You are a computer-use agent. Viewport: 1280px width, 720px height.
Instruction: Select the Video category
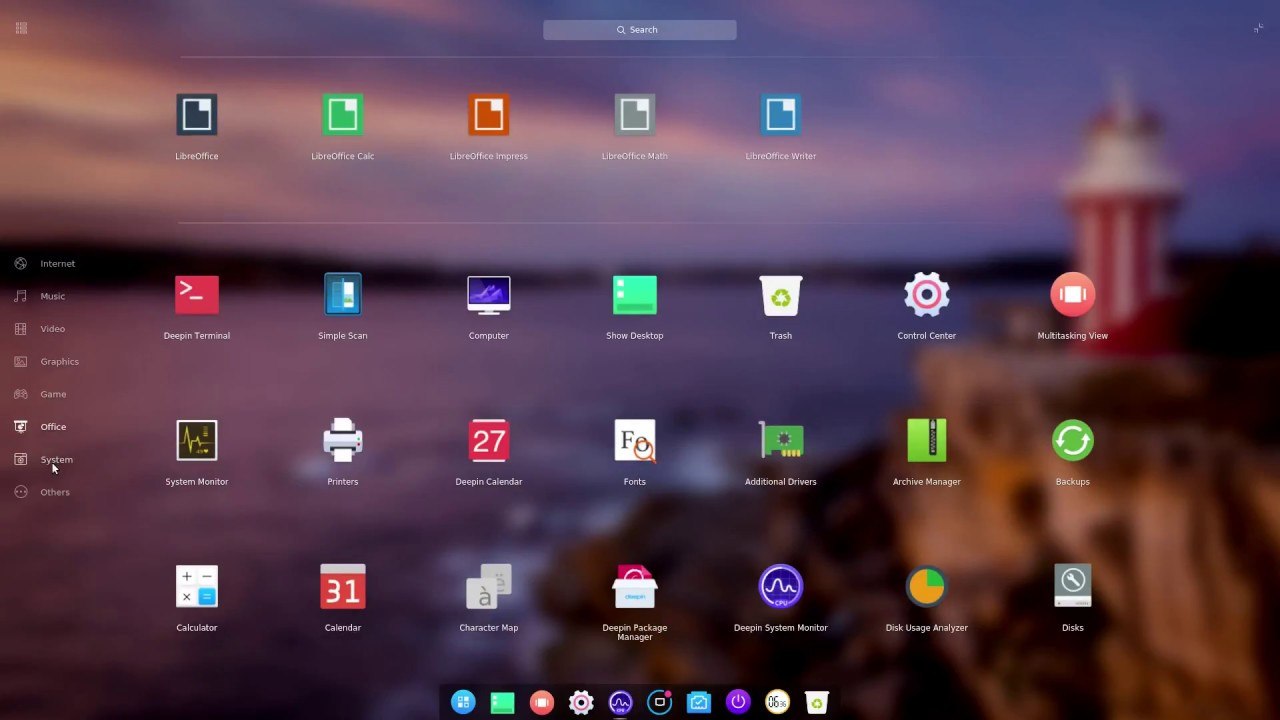[40, 329]
